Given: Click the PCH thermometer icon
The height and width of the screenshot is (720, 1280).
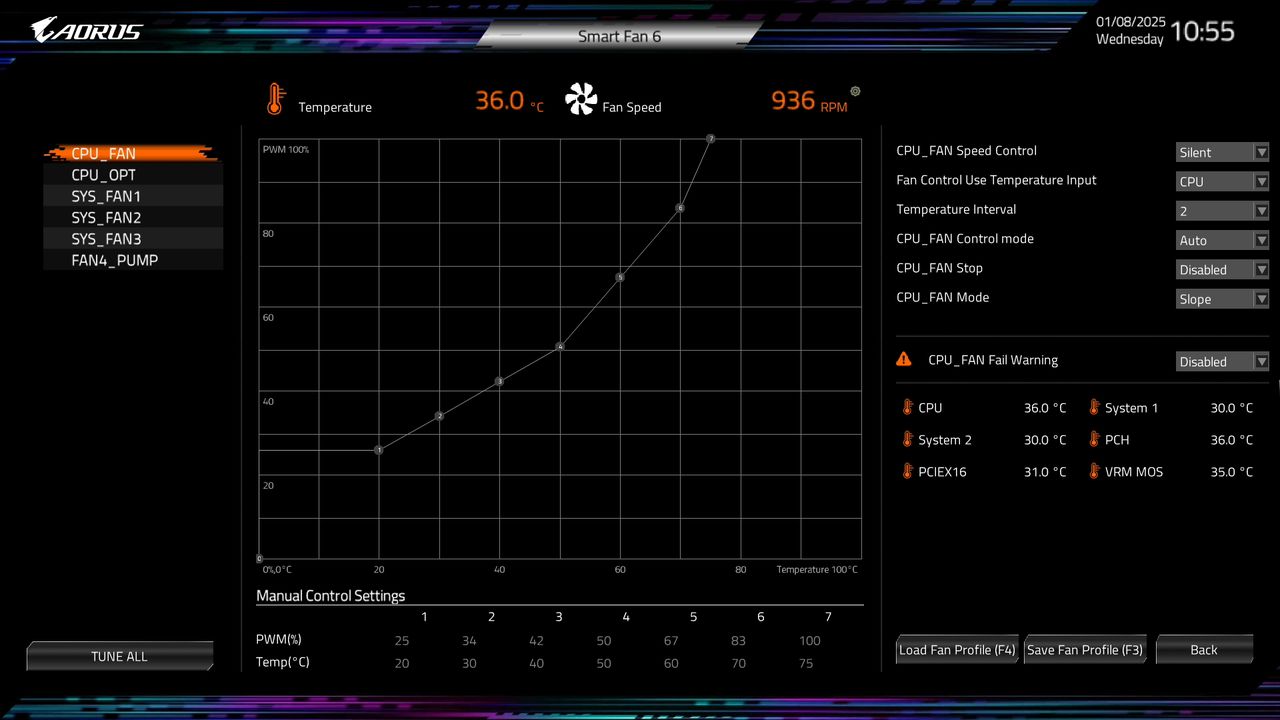Looking at the screenshot, I should point(1094,439).
